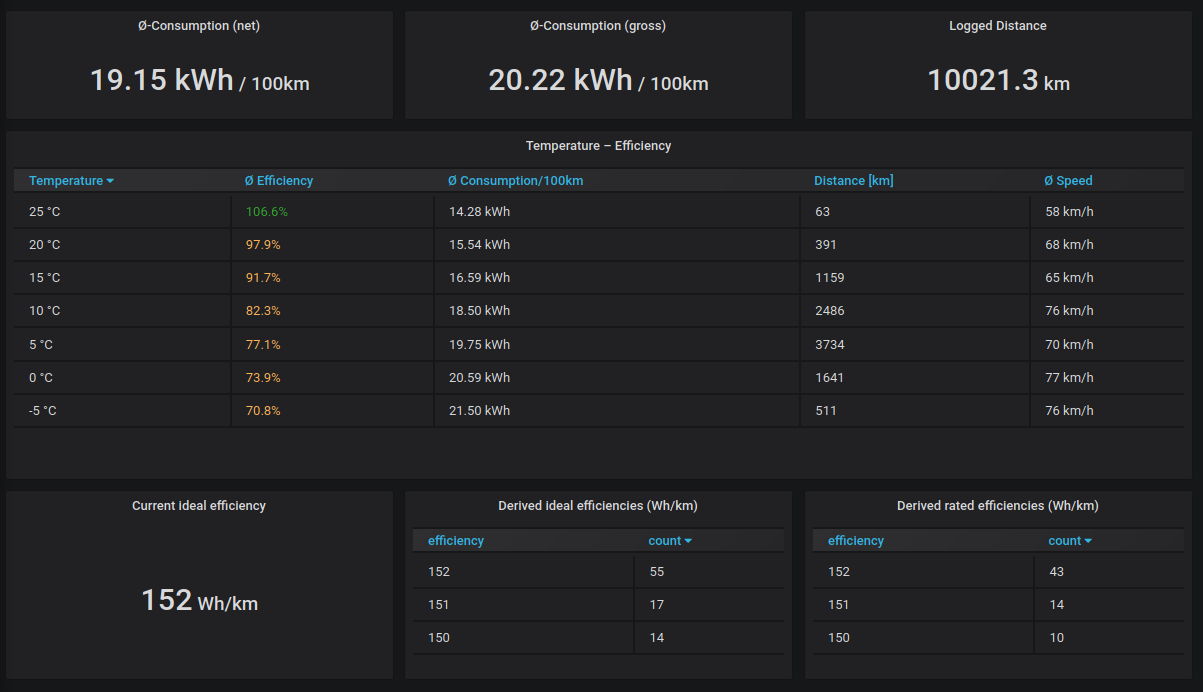
Task: Click the 77 km/h speed cell
Action: [x=1107, y=377]
